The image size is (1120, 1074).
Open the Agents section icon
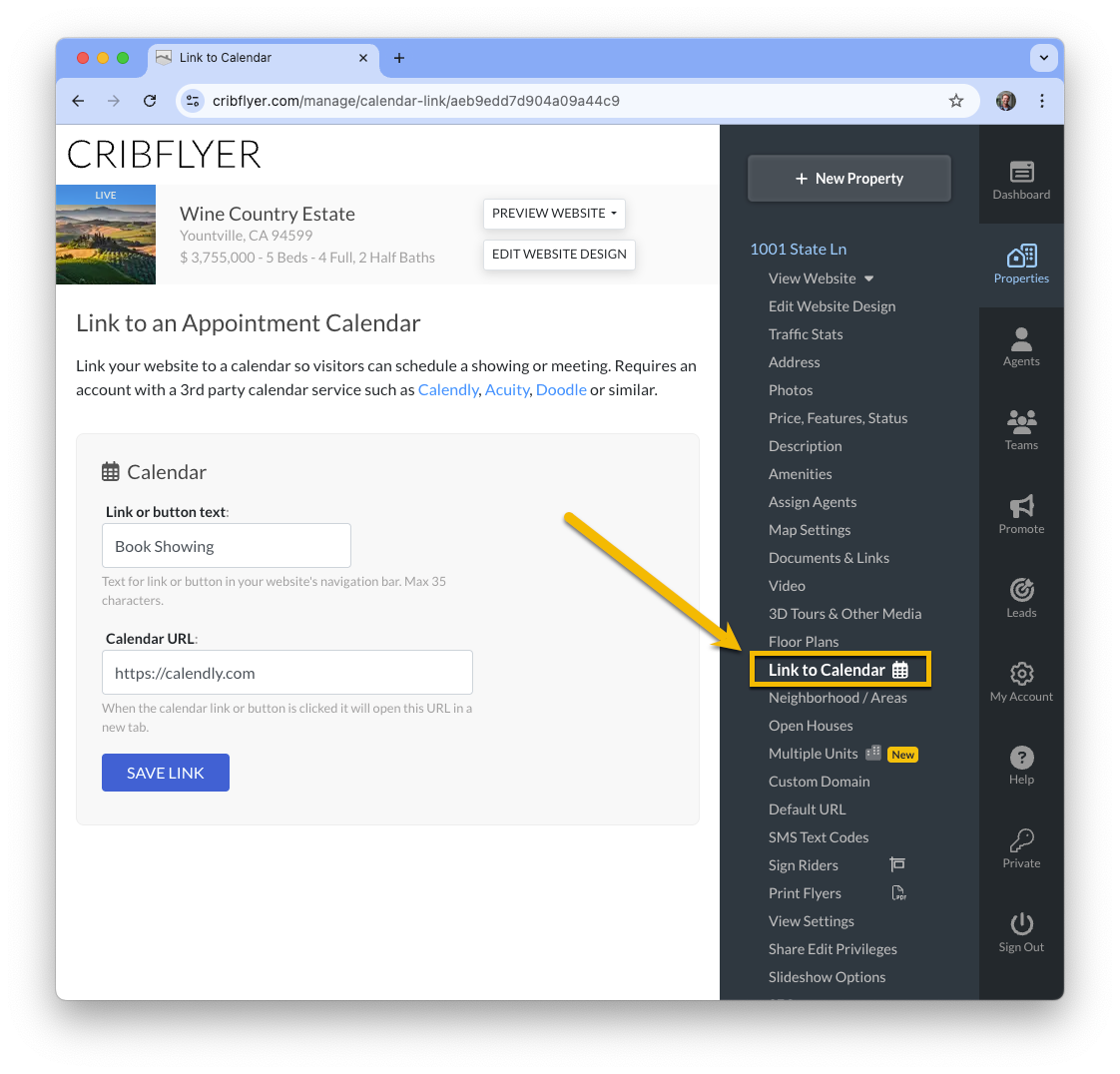tap(1021, 339)
